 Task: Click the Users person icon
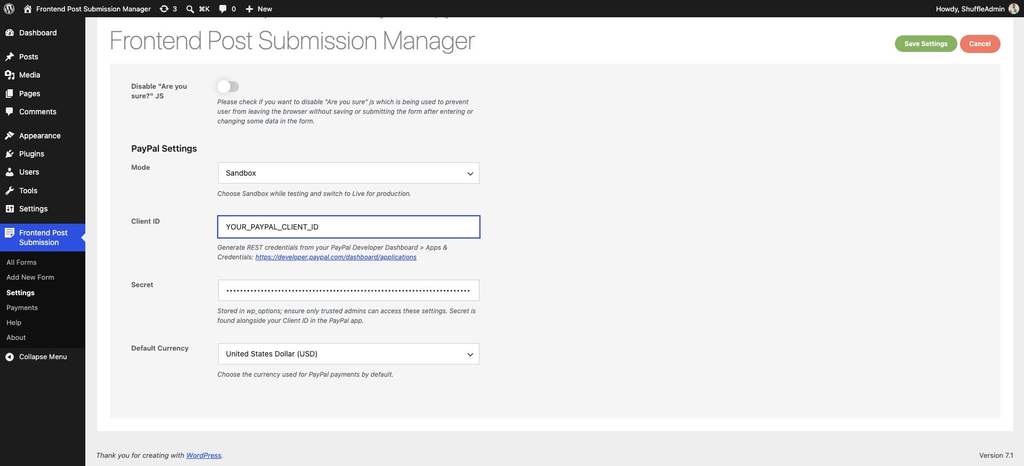tap(9, 172)
